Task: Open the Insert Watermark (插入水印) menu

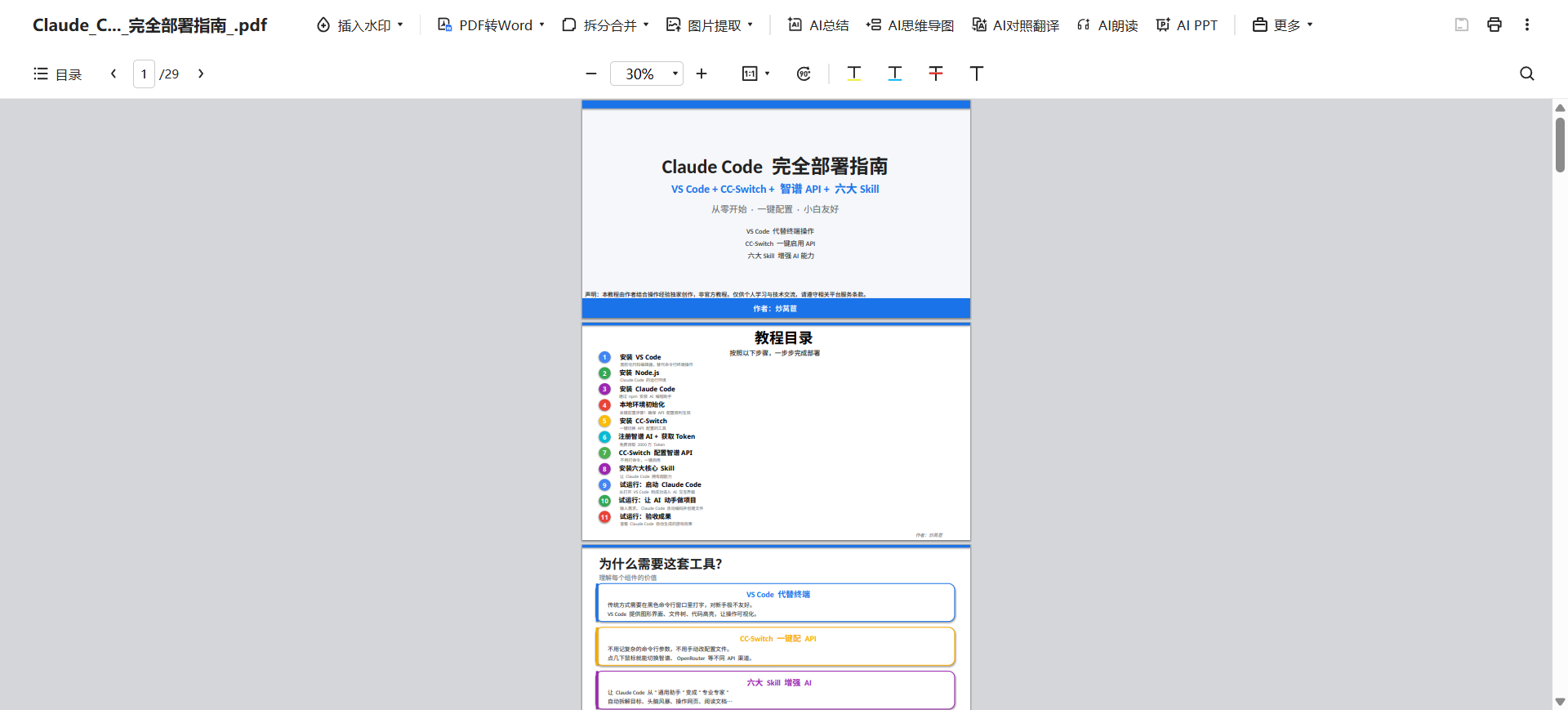Action: click(x=360, y=25)
